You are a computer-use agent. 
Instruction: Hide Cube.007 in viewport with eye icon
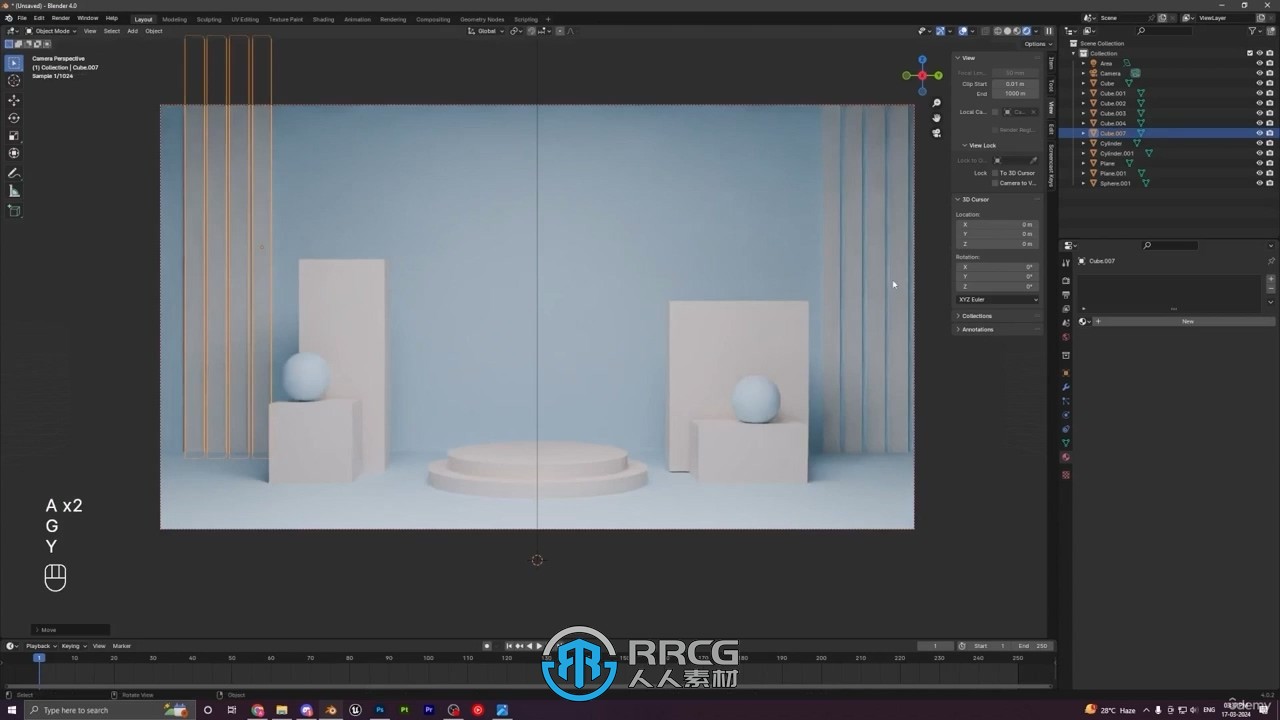click(x=1259, y=133)
